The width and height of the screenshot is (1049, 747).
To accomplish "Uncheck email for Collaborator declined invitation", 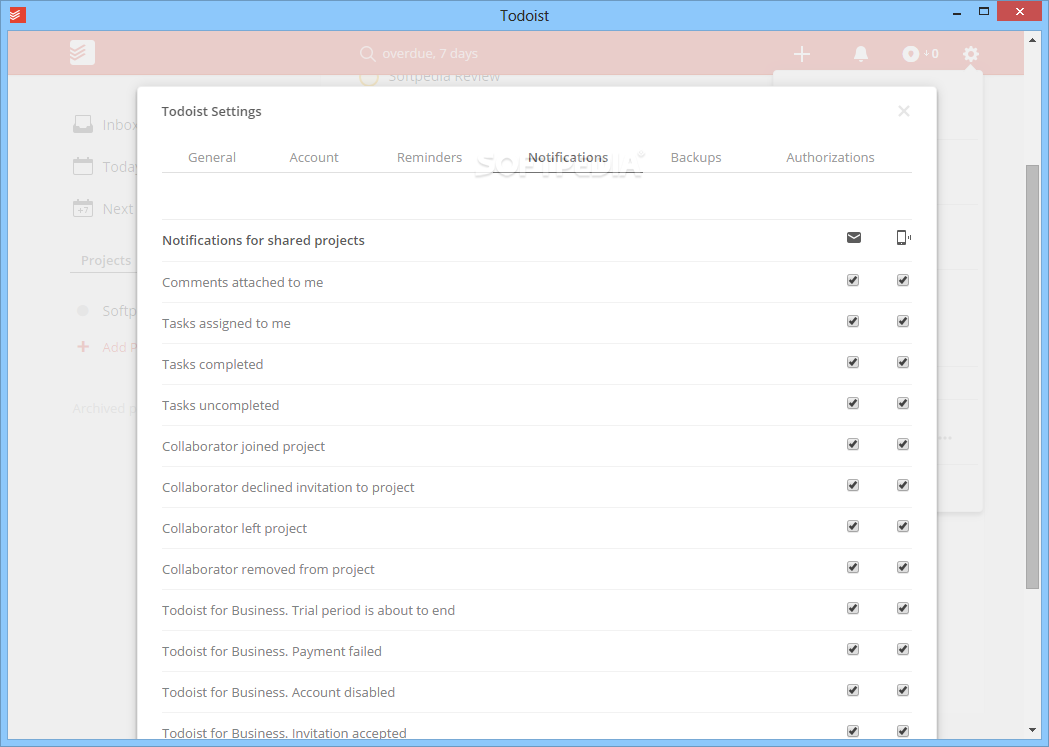I will click(x=853, y=485).
